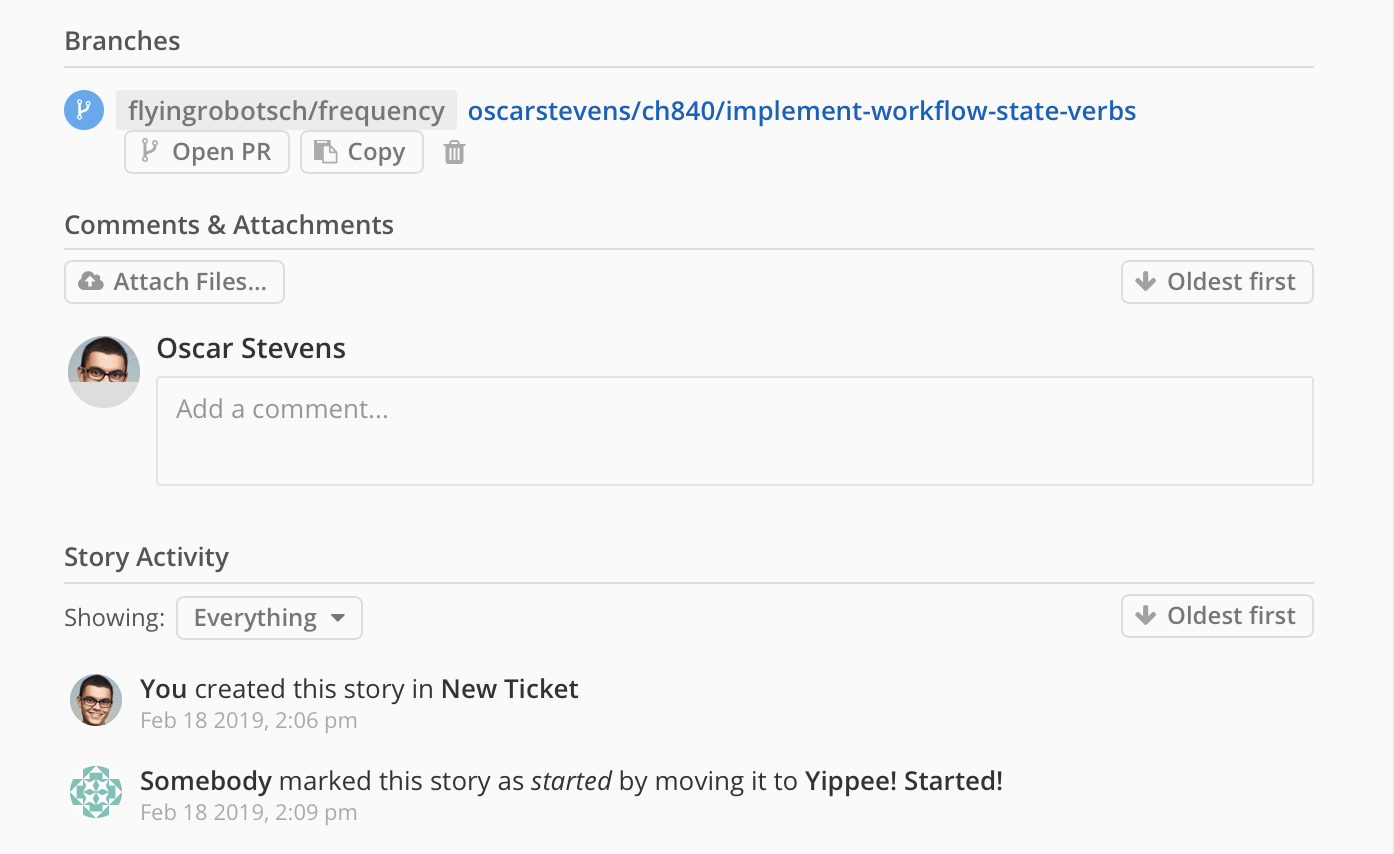Screen dimensions: 1394x854
Task: Click the Yippee! Started! state name
Action: coord(903,781)
